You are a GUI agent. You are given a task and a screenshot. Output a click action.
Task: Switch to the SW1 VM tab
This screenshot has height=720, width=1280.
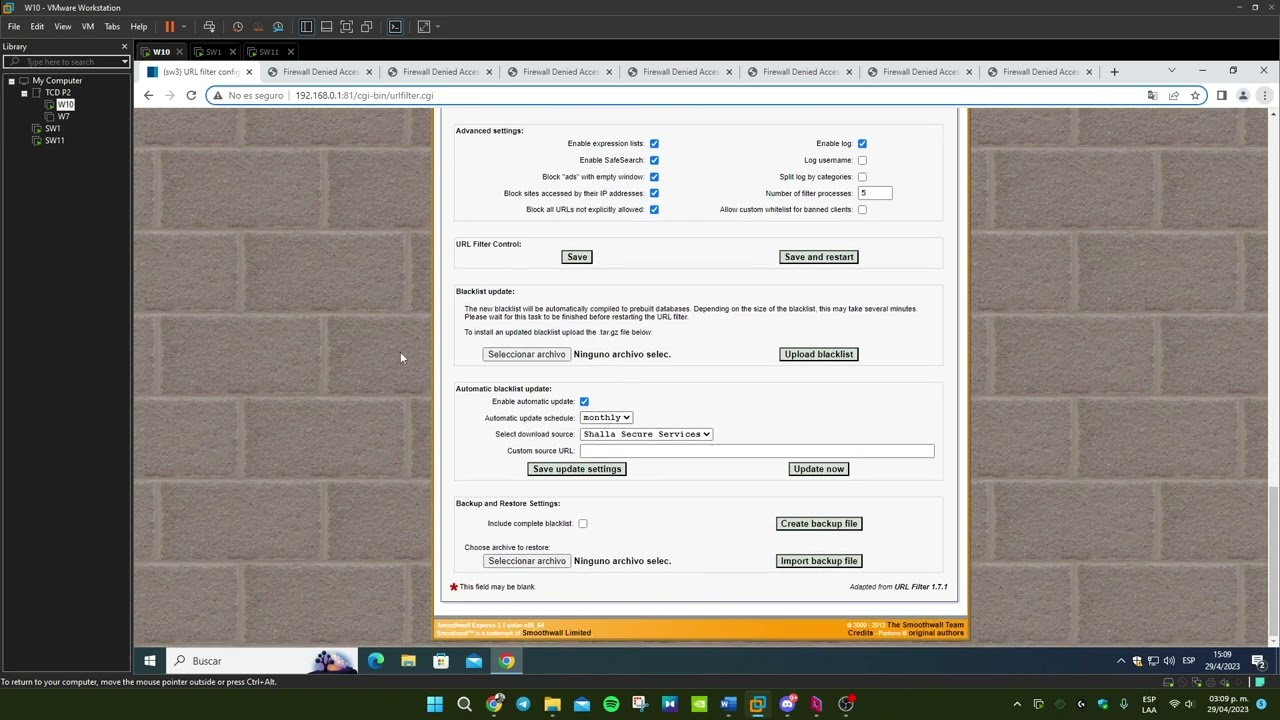(213, 52)
